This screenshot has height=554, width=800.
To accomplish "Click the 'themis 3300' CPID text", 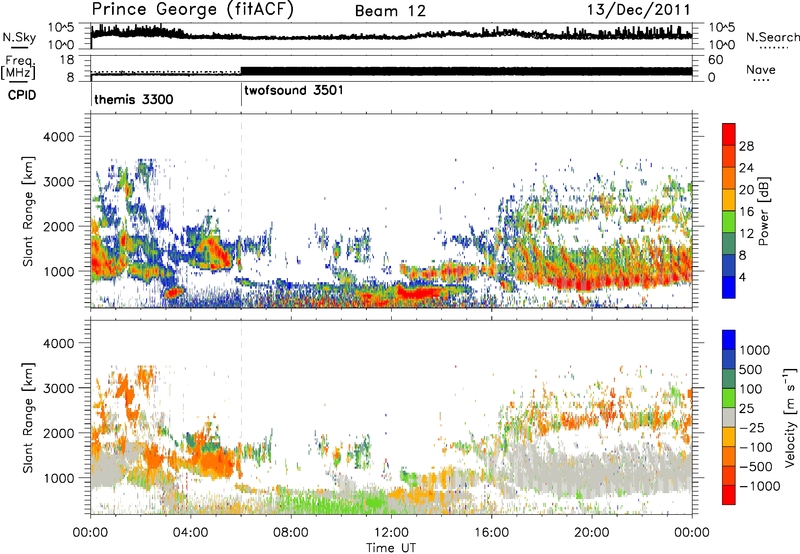I will click(134, 99).
